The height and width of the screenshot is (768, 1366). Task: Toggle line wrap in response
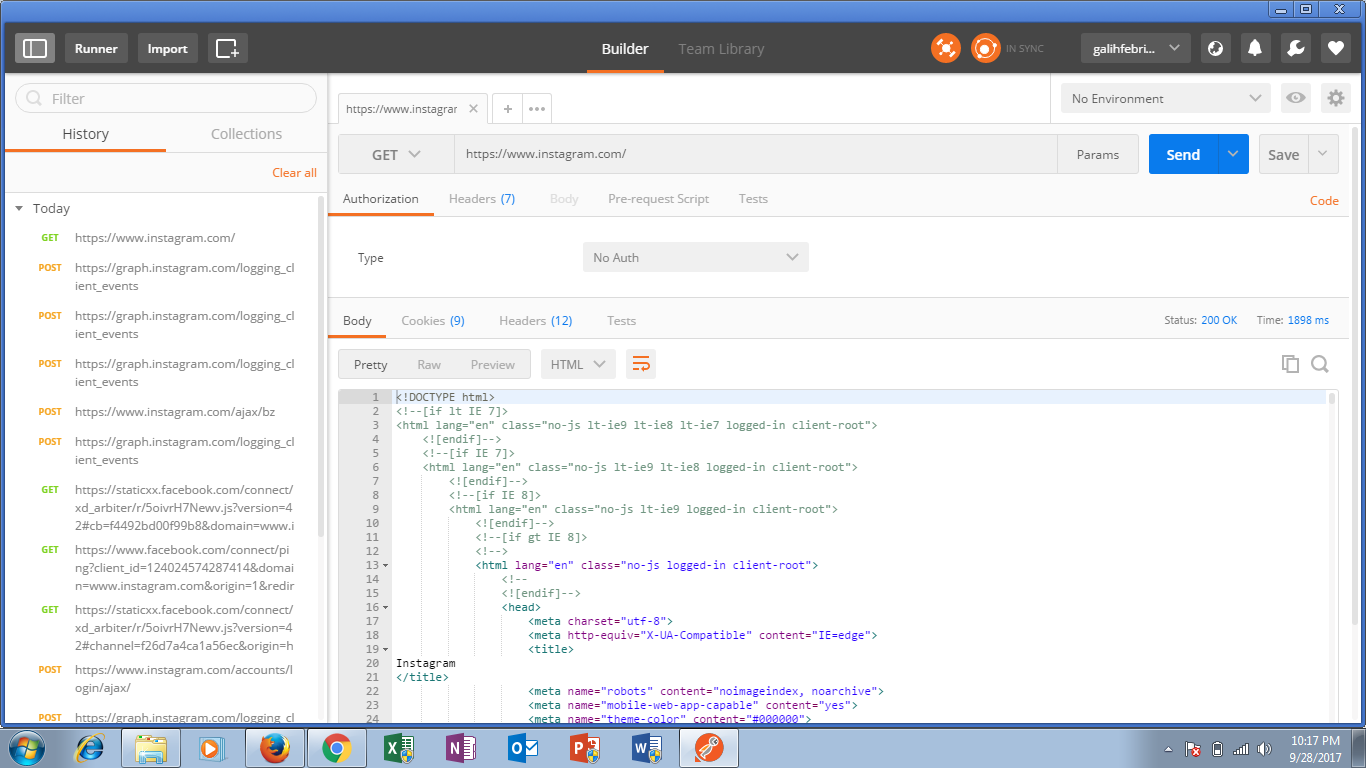[x=641, y=364]
